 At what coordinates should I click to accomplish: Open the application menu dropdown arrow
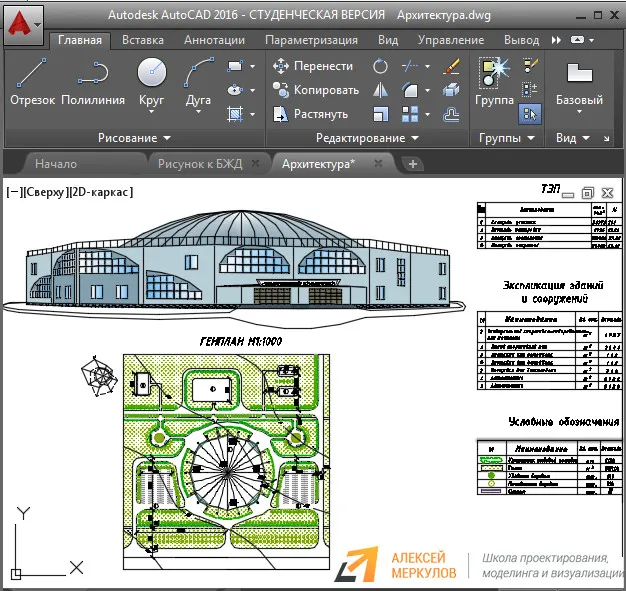coord(38,25)
